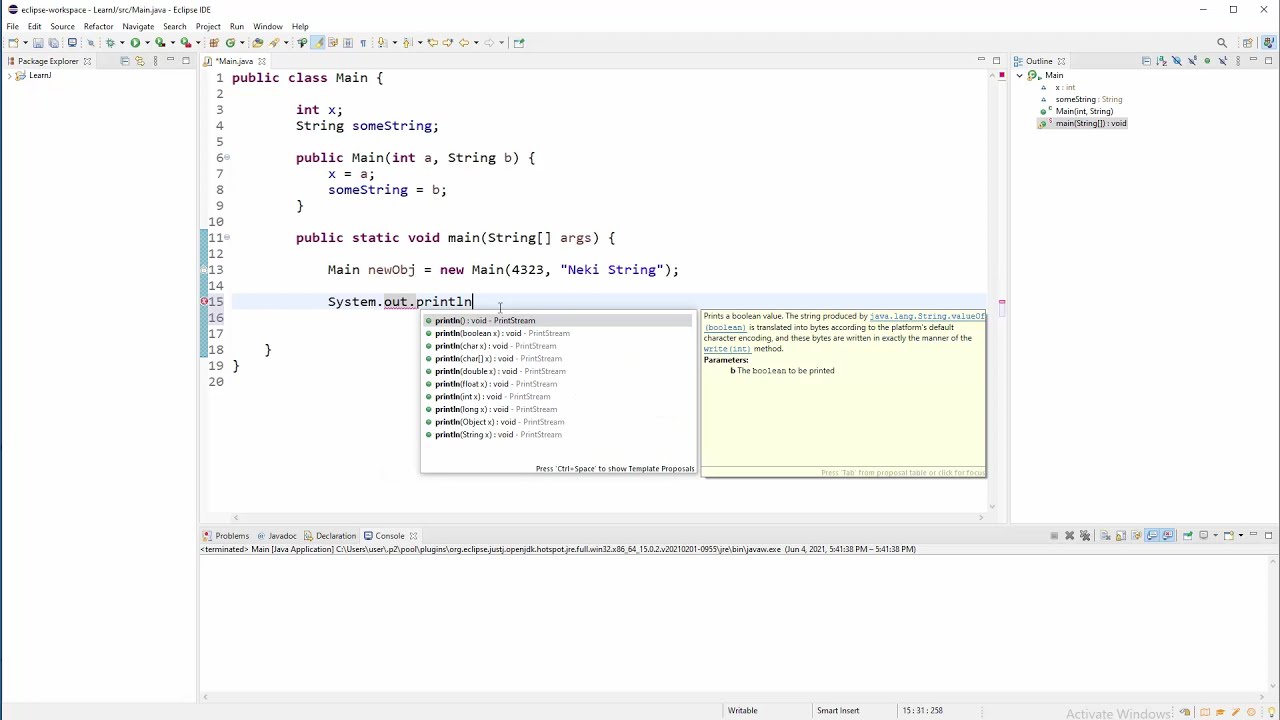Image resolution: width=1280 pixels, height=720 pixels.
Task: Select the *Main.java editor tab
Action: 234,61
